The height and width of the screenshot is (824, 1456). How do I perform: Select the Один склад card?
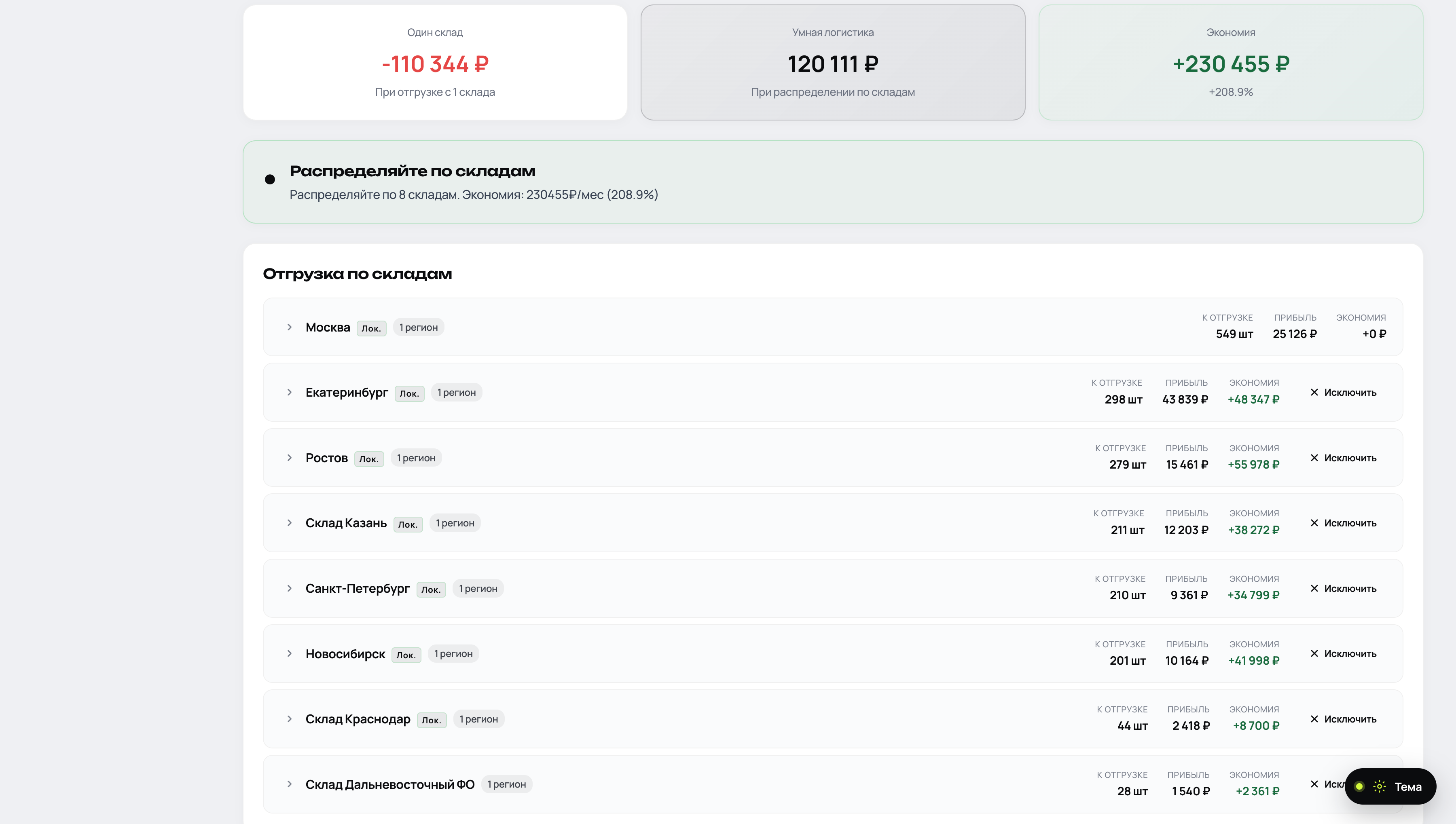(x=435, y=62)
